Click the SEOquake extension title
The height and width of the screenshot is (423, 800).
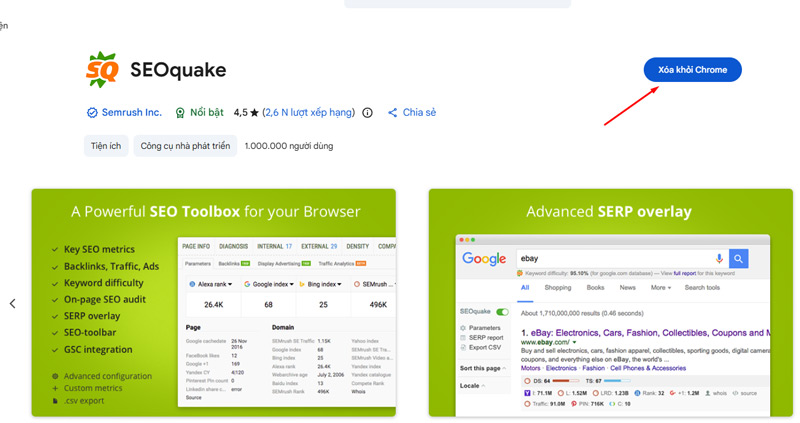[178, 70]
